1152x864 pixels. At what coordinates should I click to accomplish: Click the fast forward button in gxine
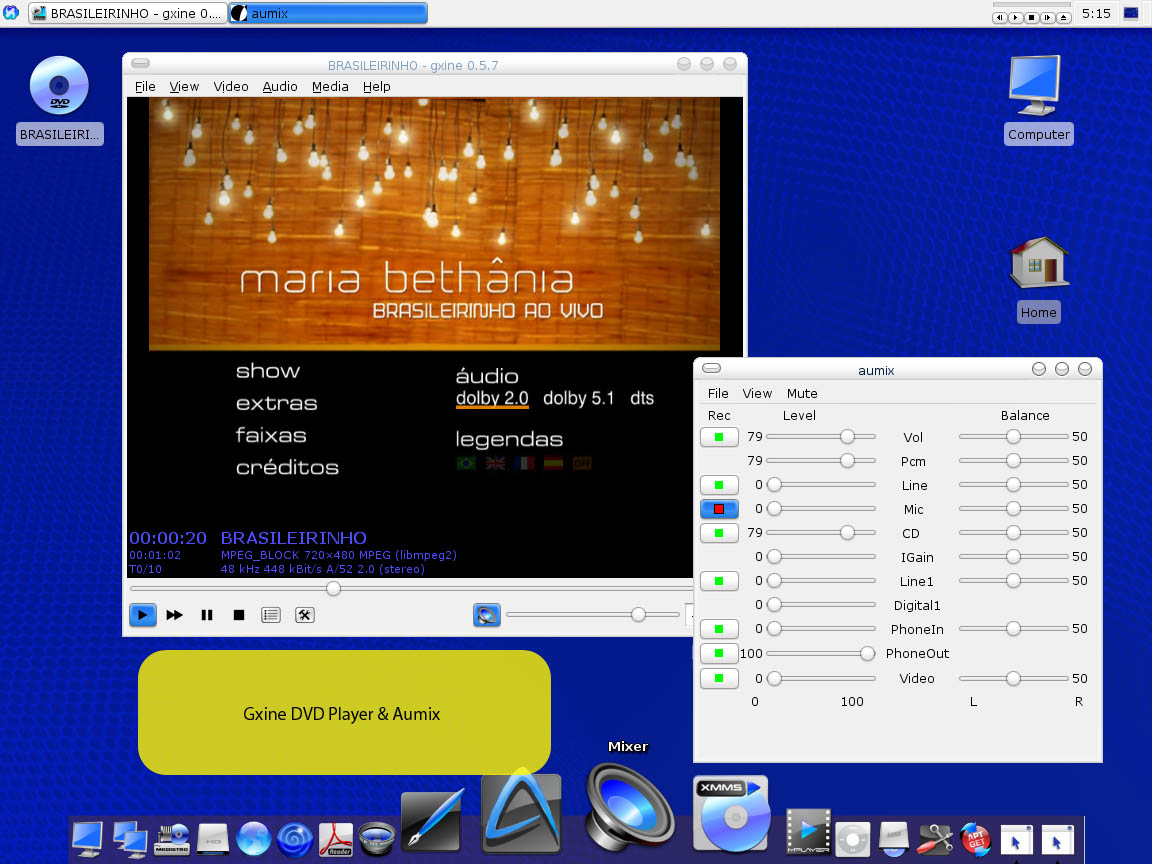pos(175,615)
